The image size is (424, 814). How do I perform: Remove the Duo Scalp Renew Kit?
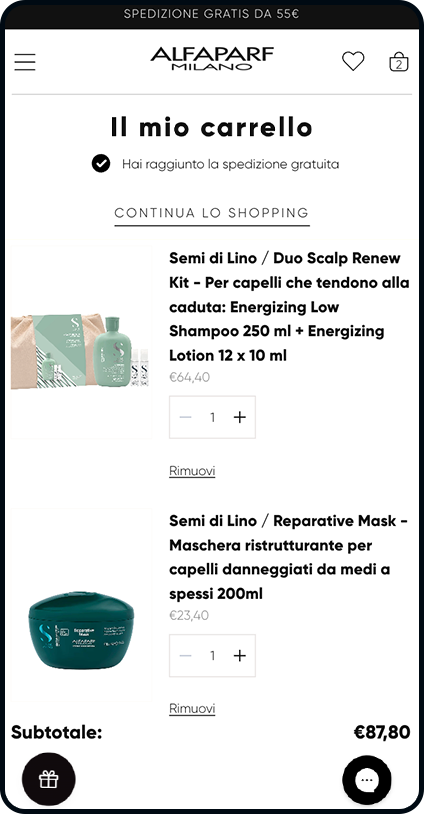192,471
